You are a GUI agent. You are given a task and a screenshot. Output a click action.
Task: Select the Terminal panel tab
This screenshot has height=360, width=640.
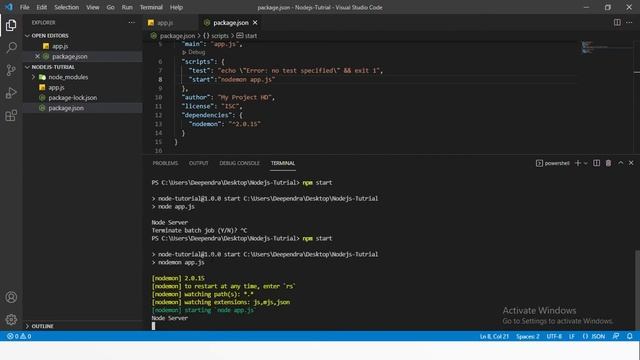point(282,163)
